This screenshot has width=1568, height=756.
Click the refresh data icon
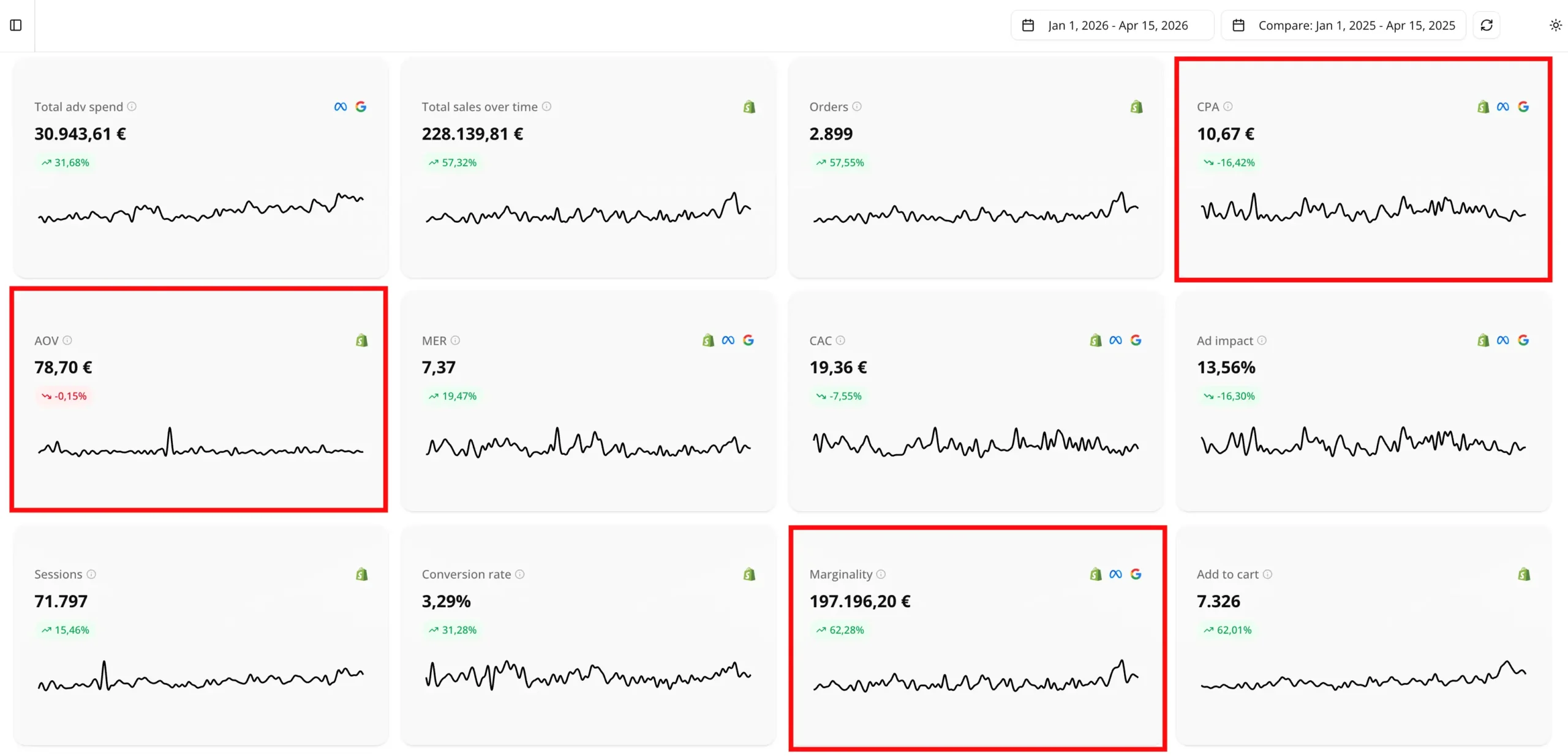(1487, 25)
